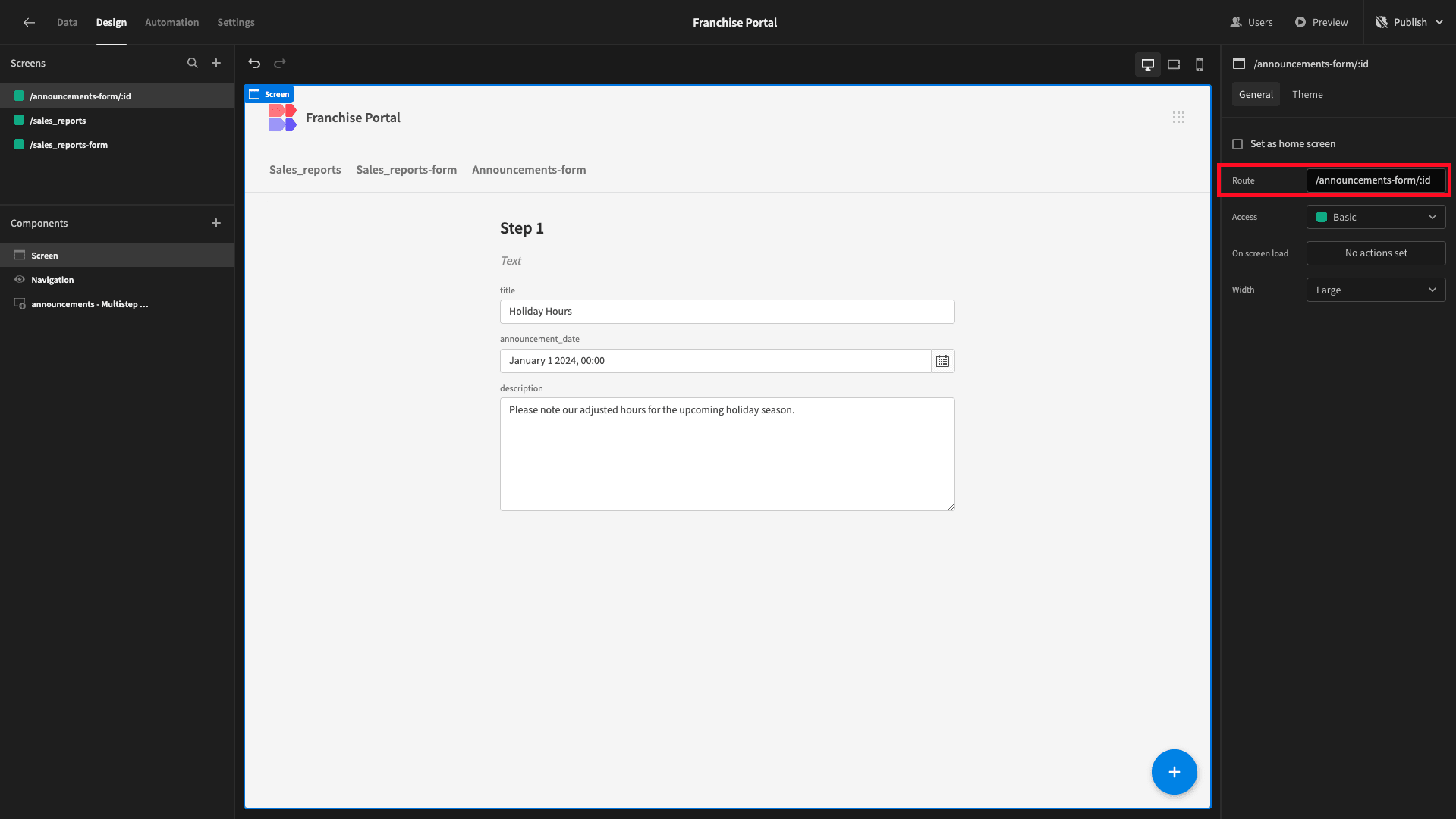Open the calendar date picker
This screenshot has width=1456, height=819.
point(942,361)
